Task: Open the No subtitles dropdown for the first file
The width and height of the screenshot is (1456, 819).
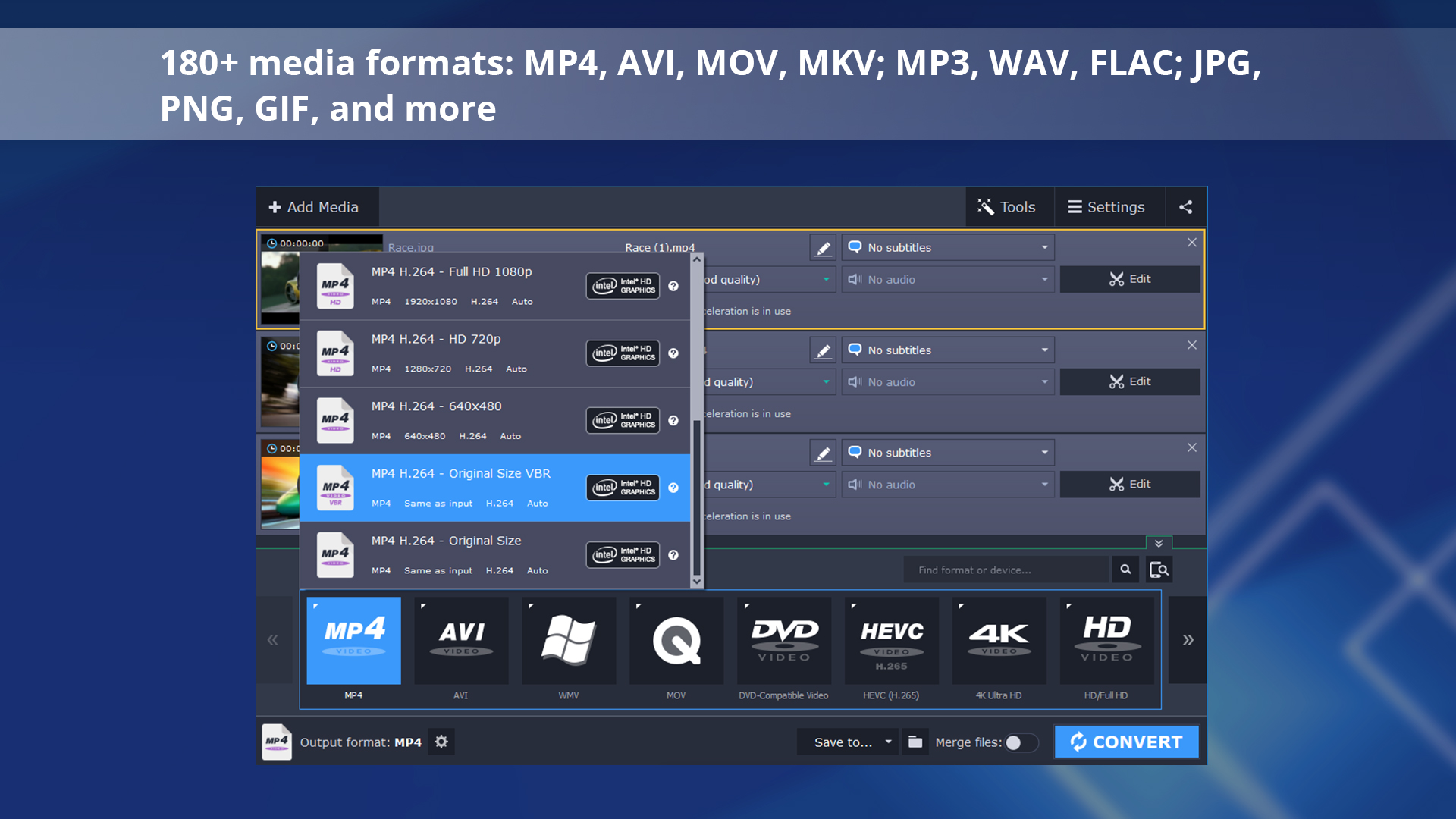Action: coord(947,247)
